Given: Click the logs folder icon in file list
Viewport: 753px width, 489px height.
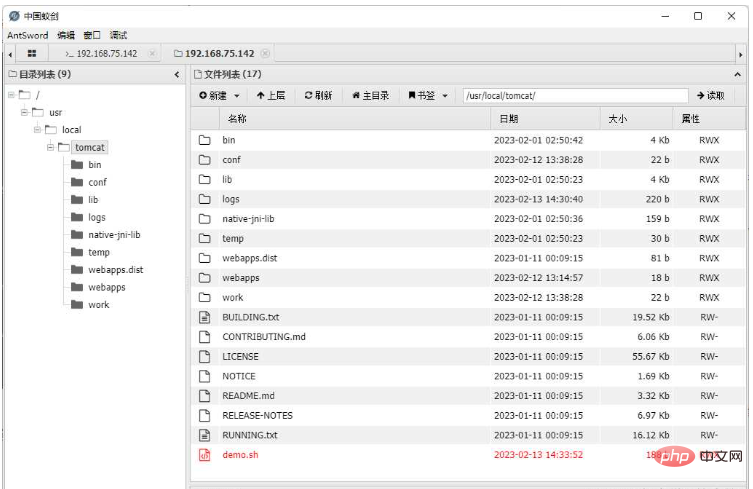Looking at the screenshot, I should pos(205,199).
